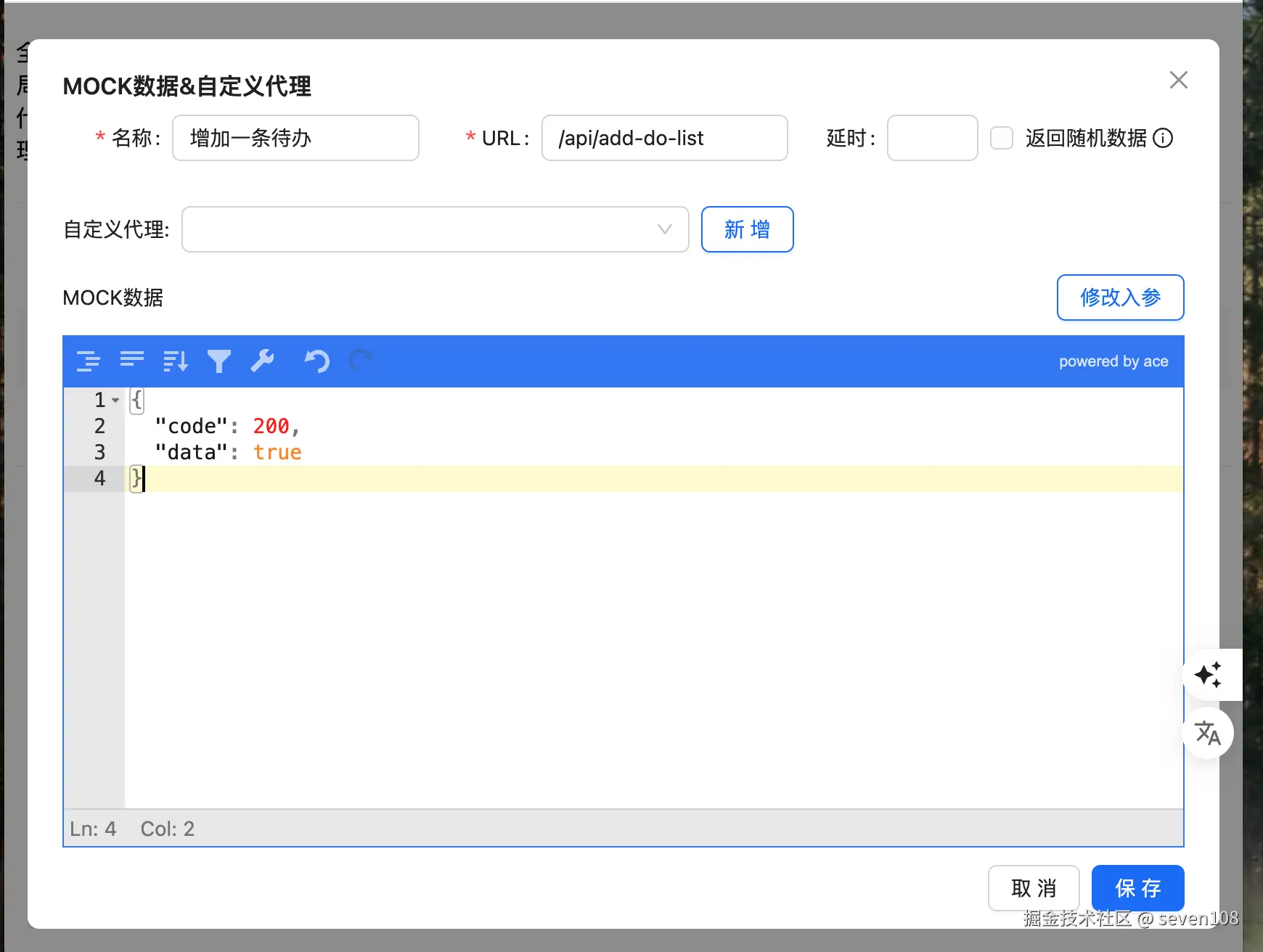Redo the last undone action

pyautogui.click(x=361, y=361)
